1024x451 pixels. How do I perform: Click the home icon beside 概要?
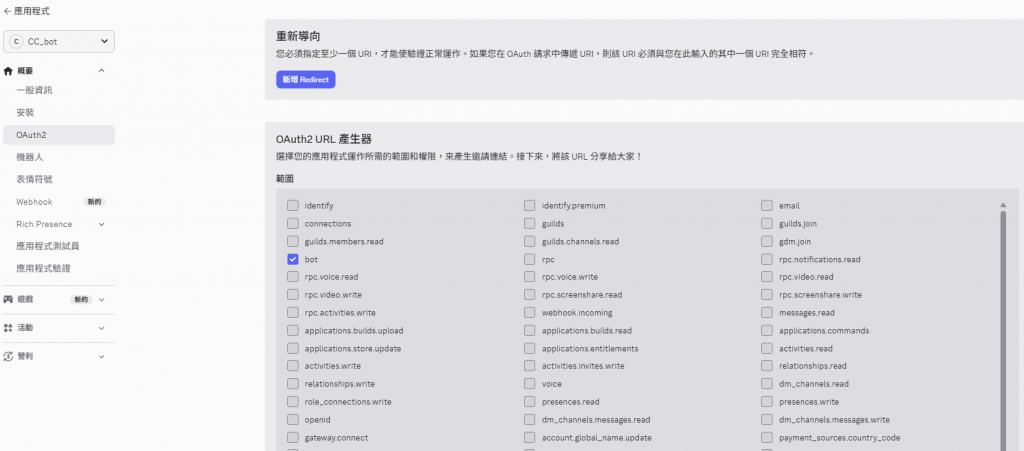point(8,70)
